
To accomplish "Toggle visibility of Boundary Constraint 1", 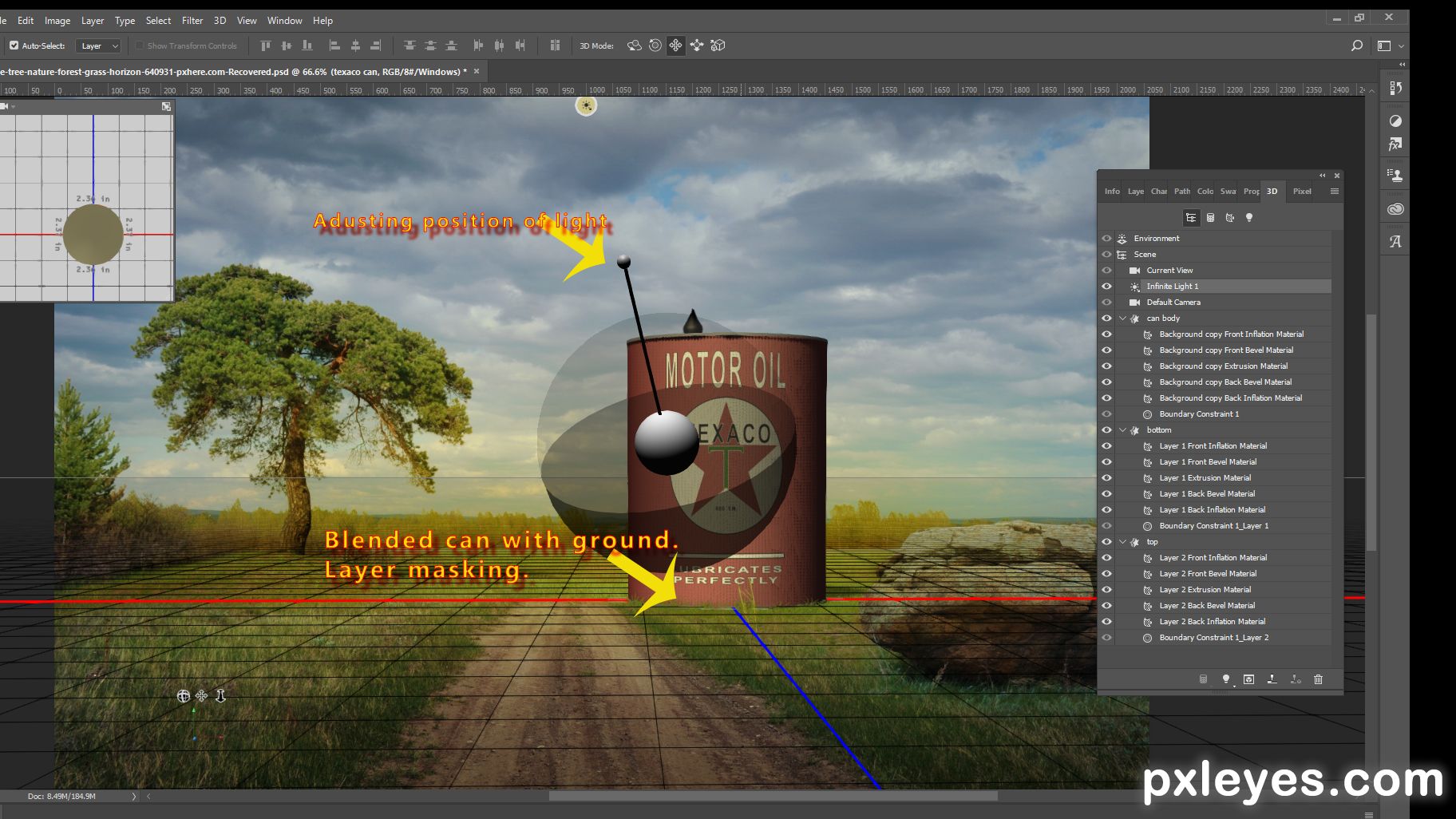I will pos(1106,413).
